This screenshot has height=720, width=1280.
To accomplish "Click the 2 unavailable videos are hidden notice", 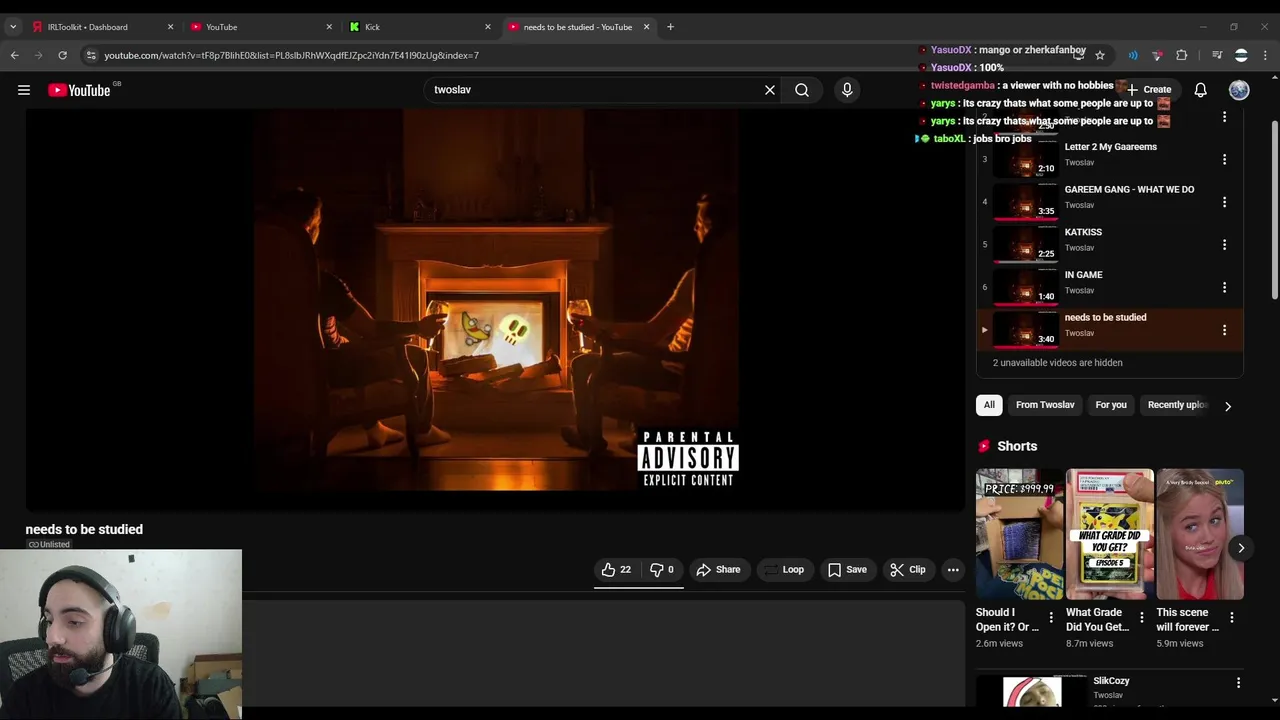I will tap(1057, 363).
